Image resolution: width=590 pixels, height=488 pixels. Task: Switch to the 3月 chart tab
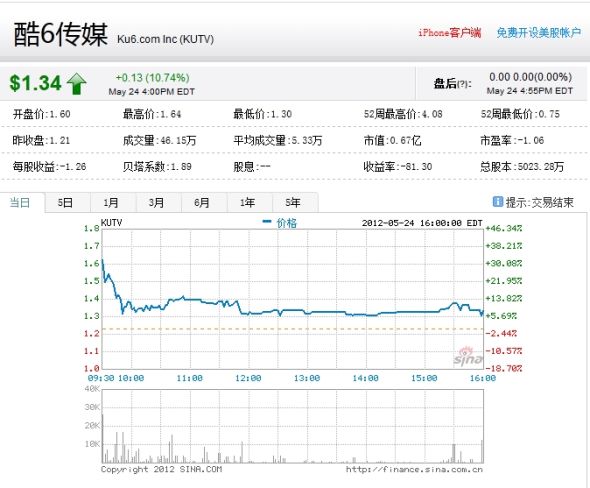156,203
